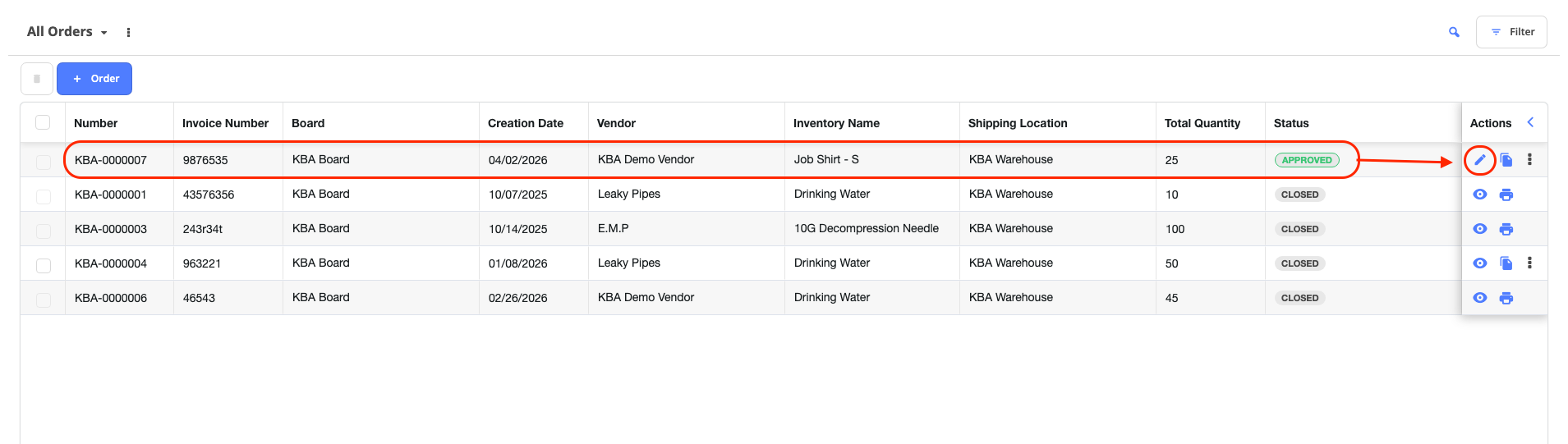
Task: Check the box for order KBA-0000003
Action: pyautogui.click(x=43, y=231)
